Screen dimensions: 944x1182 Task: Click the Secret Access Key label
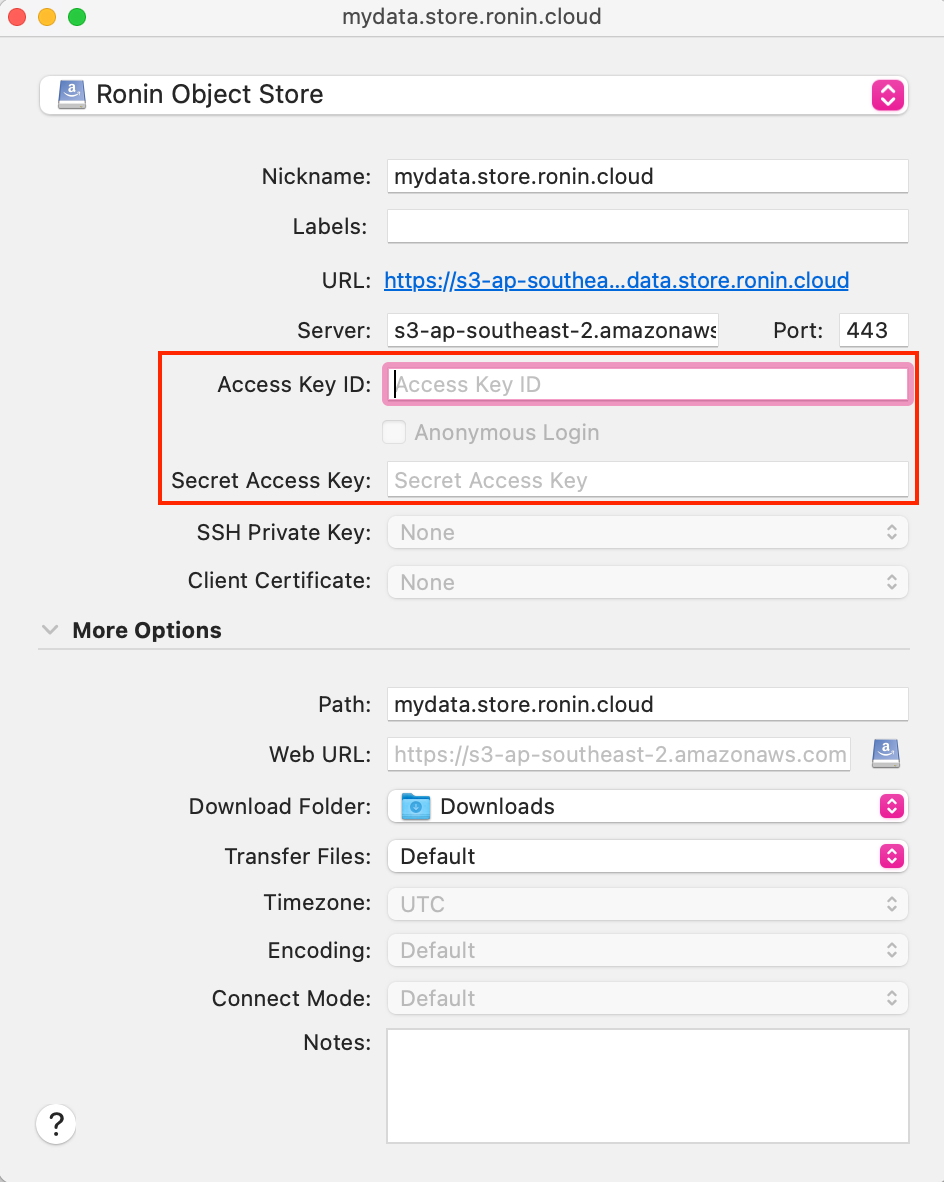click(x=271, y=480)
